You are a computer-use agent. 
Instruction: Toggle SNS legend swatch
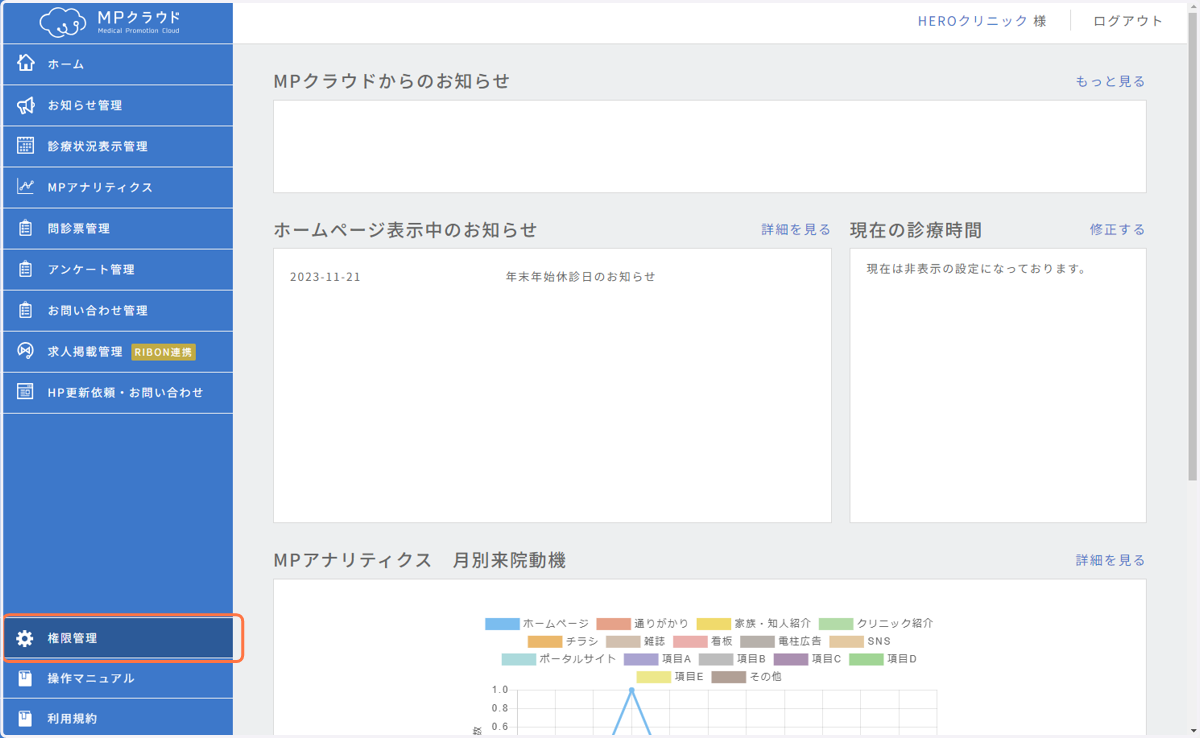tap(846, 642)
